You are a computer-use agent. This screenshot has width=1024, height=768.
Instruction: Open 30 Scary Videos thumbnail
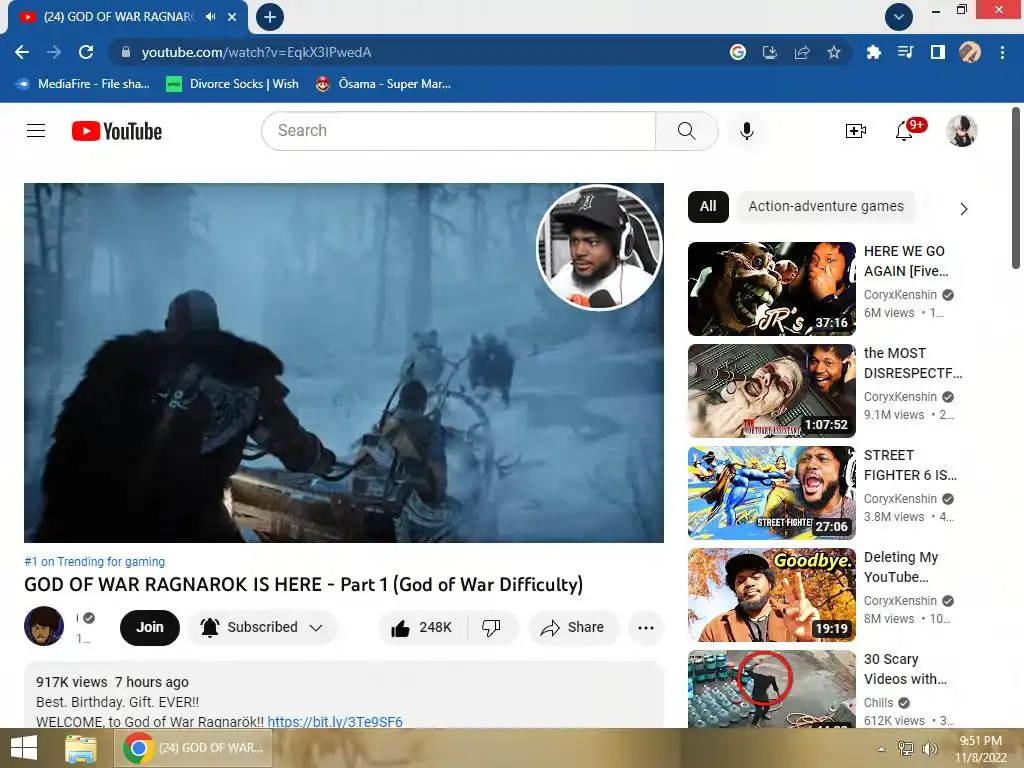771,689
